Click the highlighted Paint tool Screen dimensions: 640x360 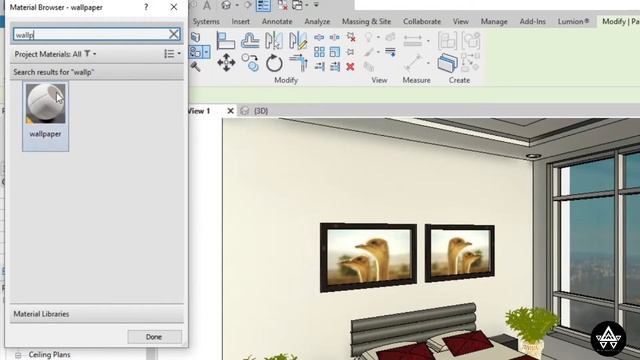click(x=196, y=52)
